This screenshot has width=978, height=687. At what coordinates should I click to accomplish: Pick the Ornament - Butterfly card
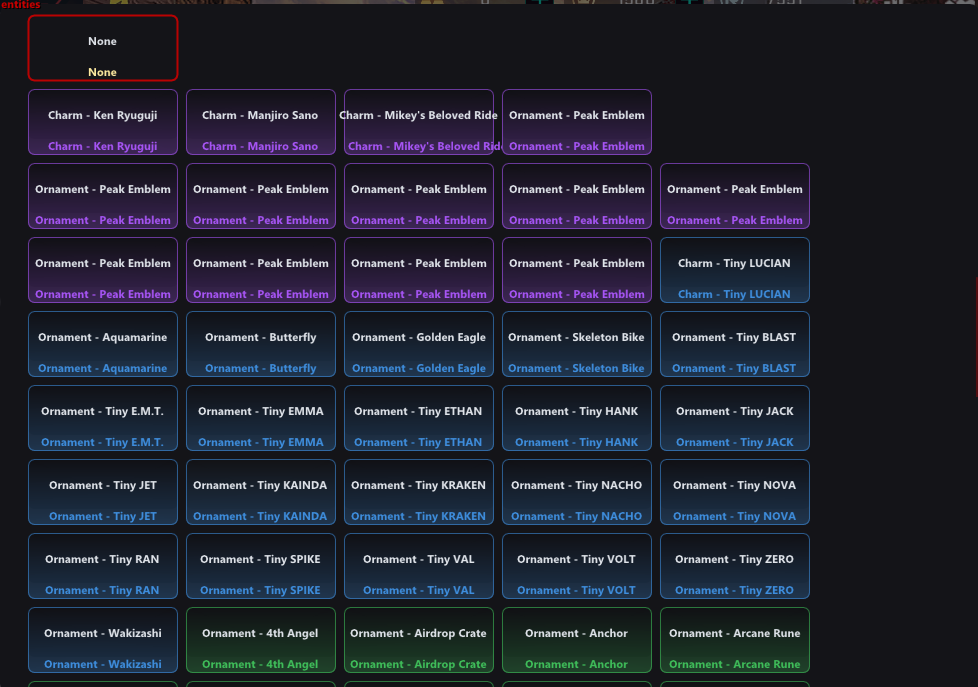click(261, 344)
